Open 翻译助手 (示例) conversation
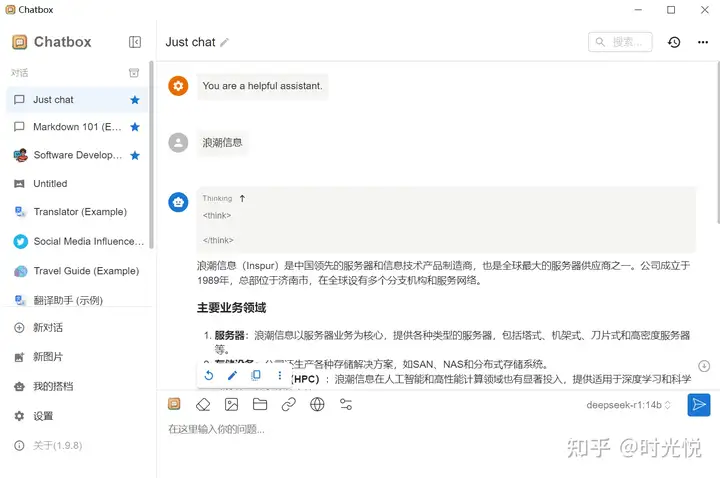Viewport: 720px width, 478px height. [x=77, y=300]
